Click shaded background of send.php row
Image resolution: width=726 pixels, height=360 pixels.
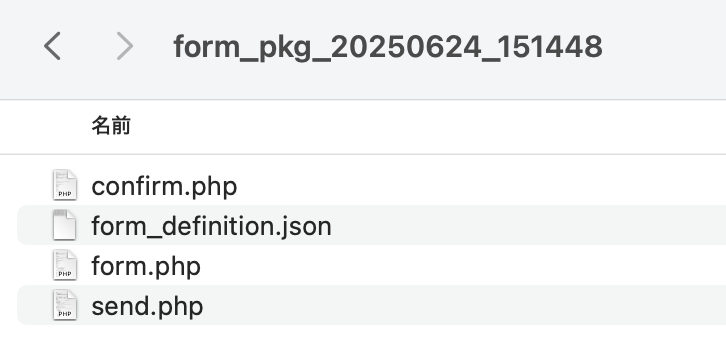[x=463, y=305]
